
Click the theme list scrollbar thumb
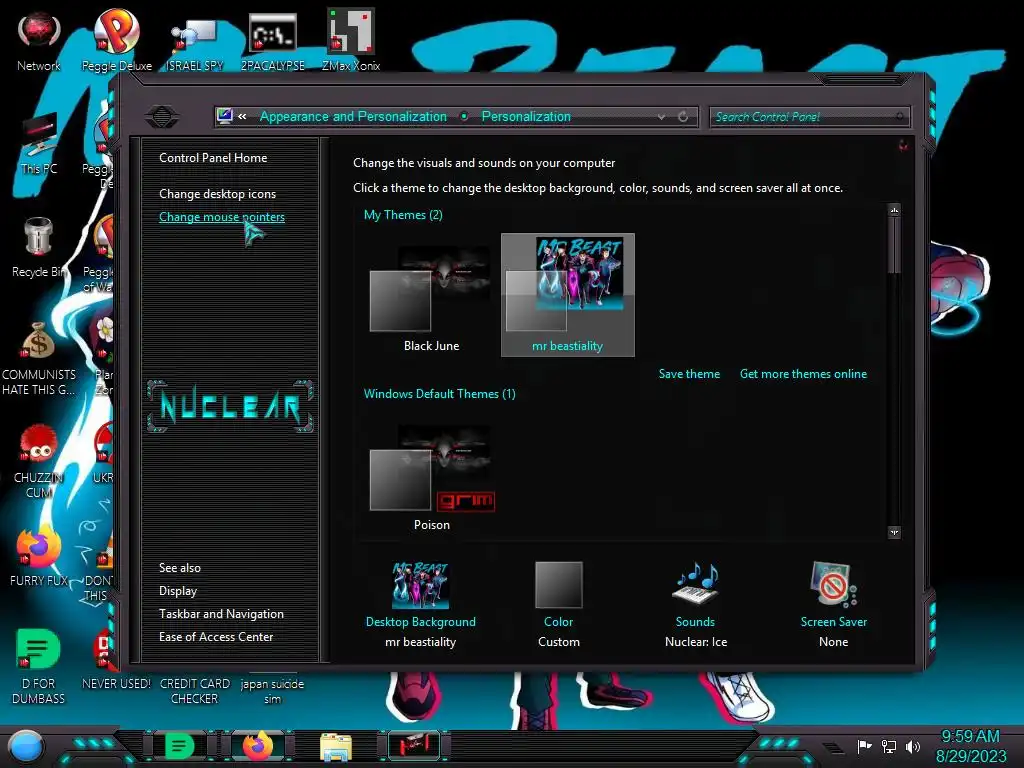(x=895, y=246)
